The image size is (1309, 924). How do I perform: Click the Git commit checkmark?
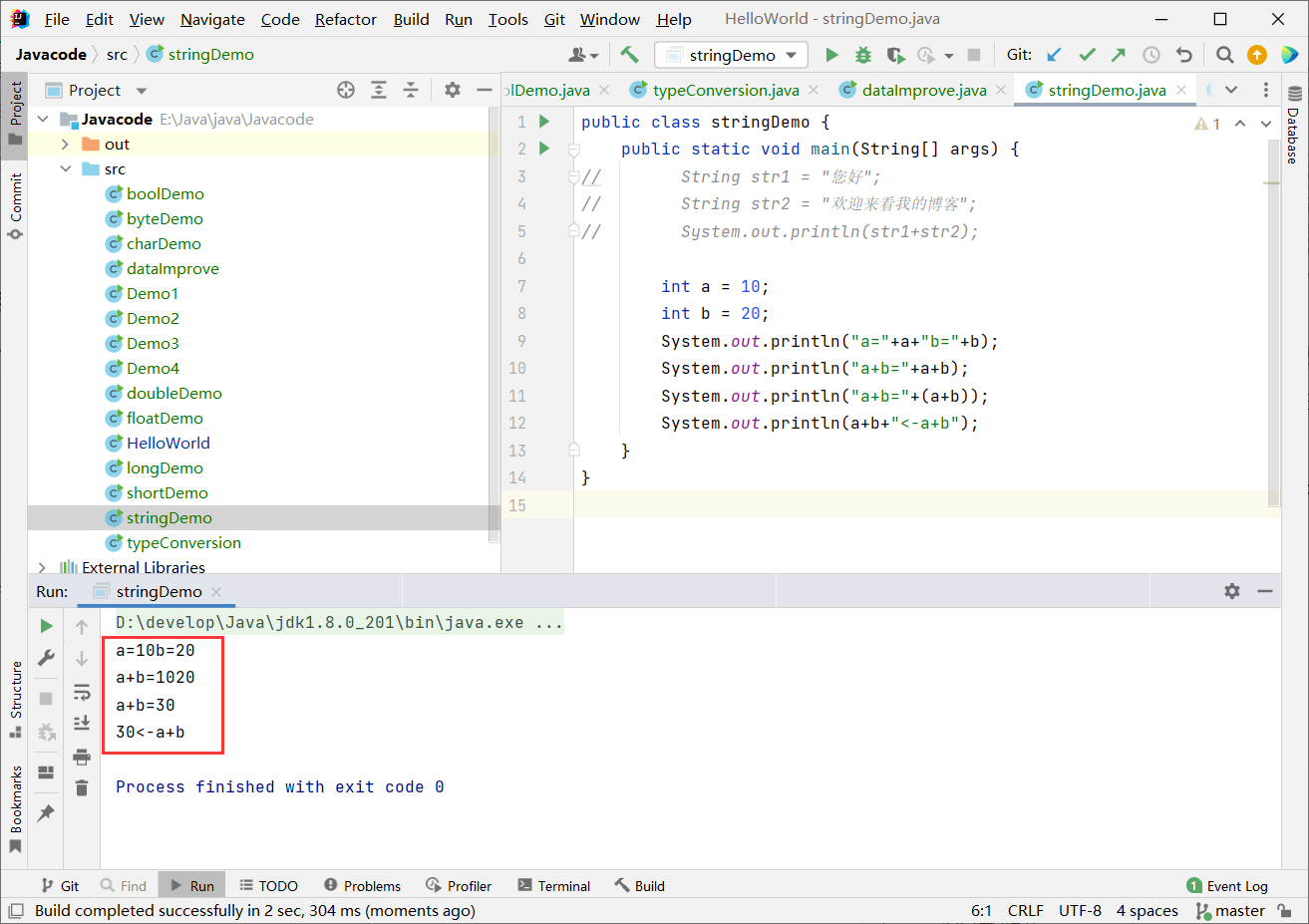pos(1087,55)
